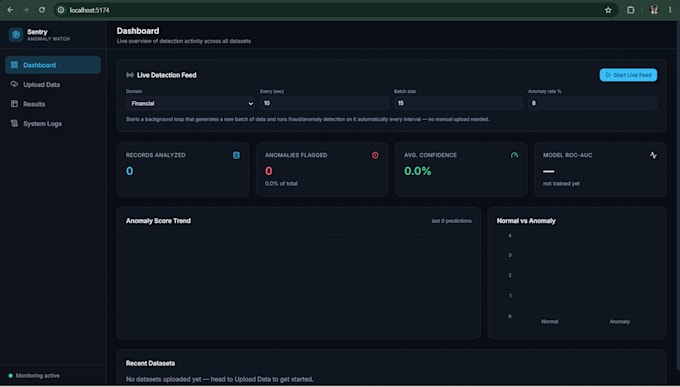Click the '0.0% of total' text
The width and height of the screenshot is (680, 387).
coord(281,184)
